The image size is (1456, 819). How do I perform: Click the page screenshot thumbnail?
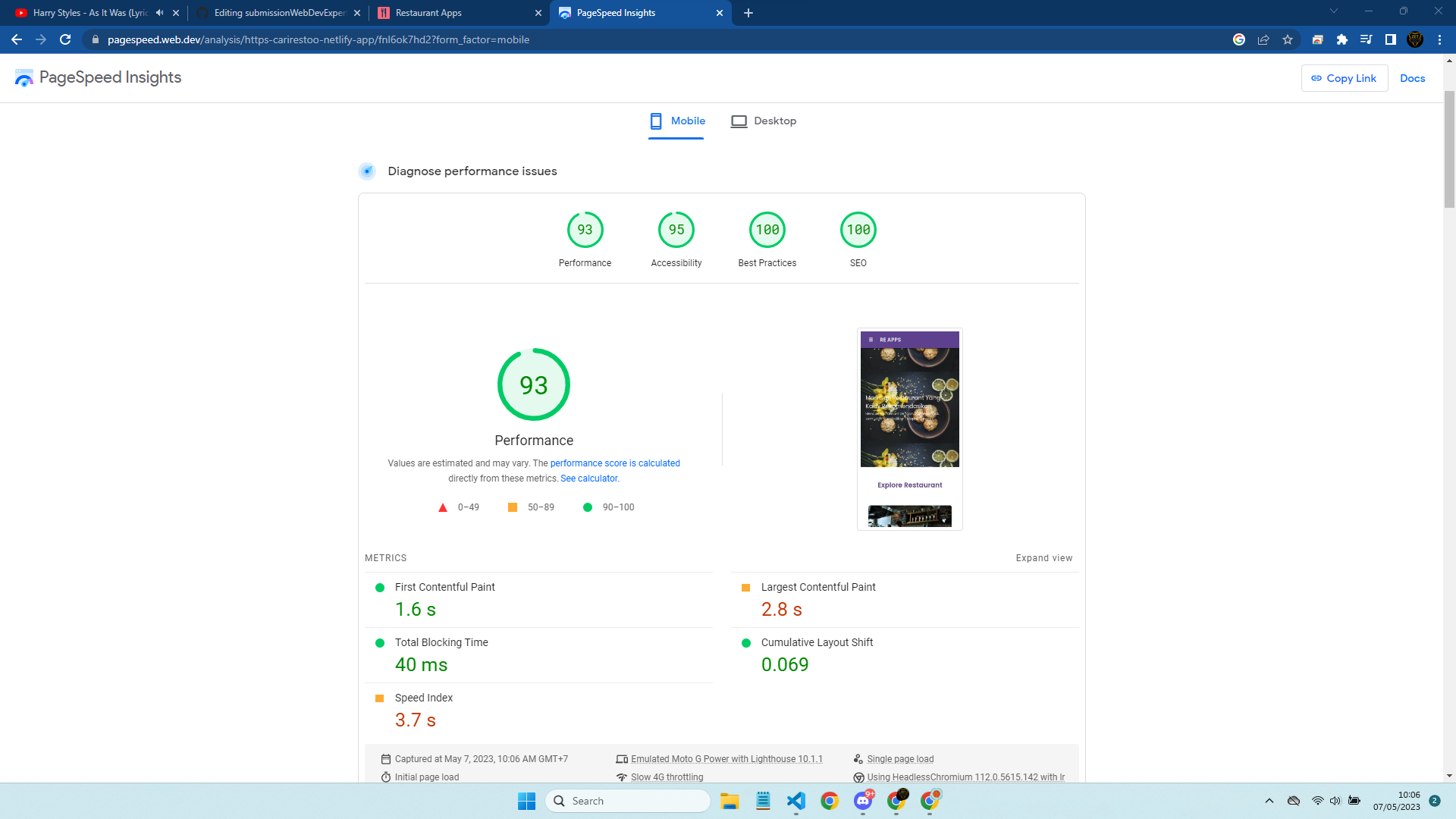coord(910,429)
